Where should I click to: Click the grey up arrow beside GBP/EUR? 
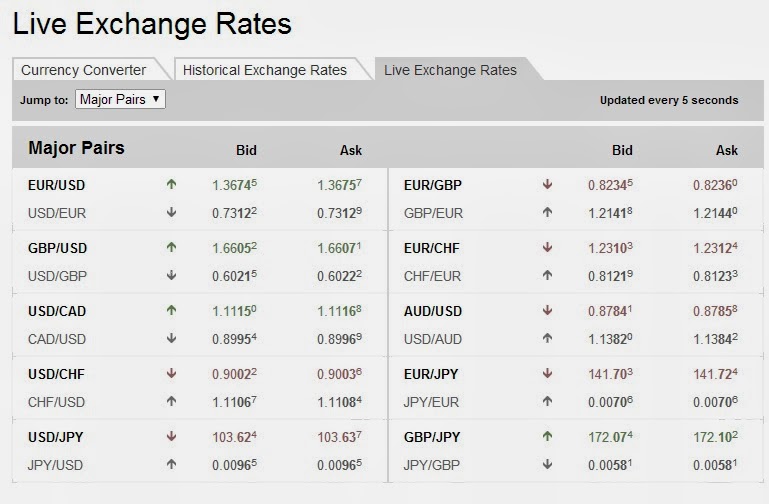click(x=547, y=212)
